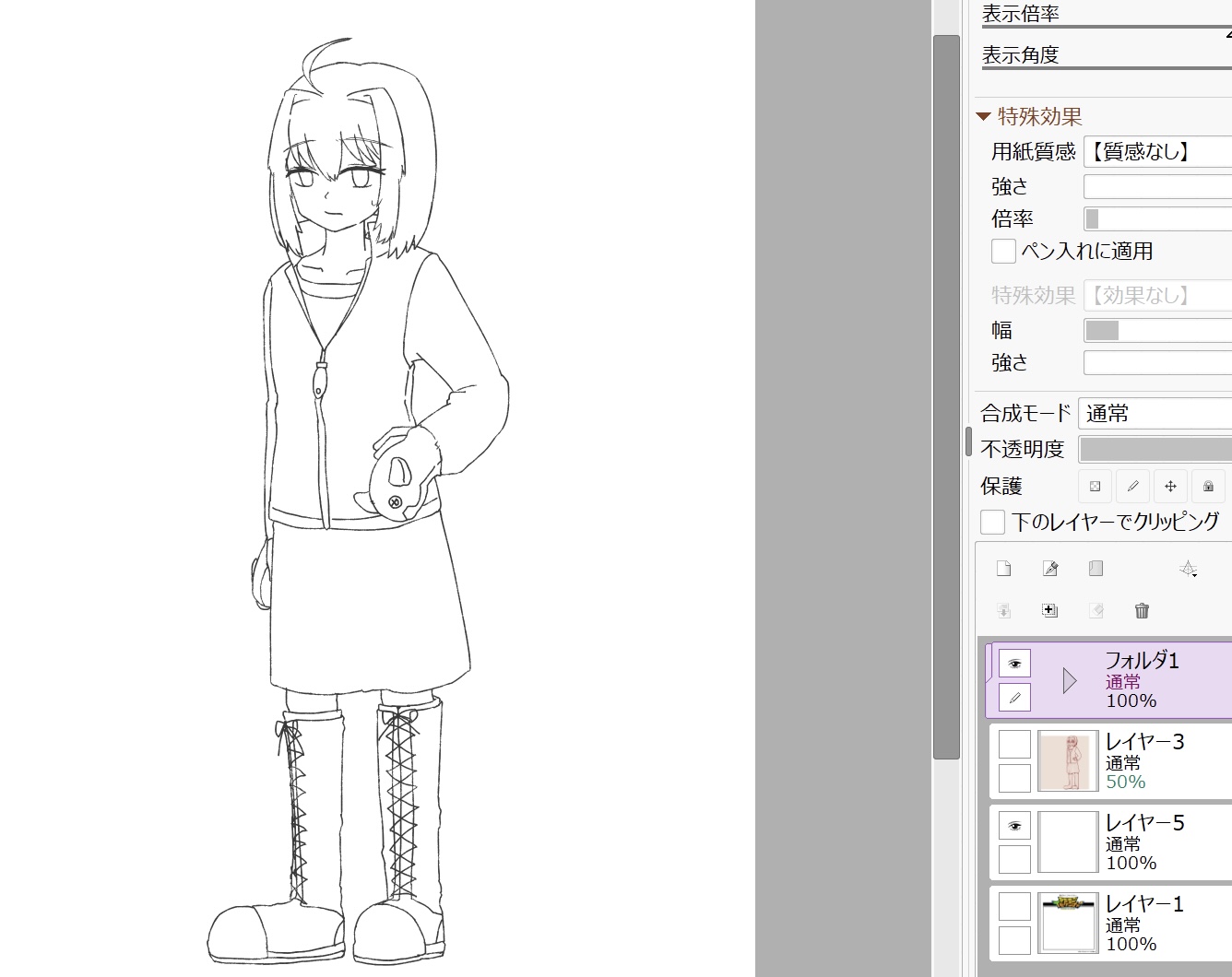Check the ペン入れに適用 checkbox
Viewport: 1232px width, 977px height.
1003,251
